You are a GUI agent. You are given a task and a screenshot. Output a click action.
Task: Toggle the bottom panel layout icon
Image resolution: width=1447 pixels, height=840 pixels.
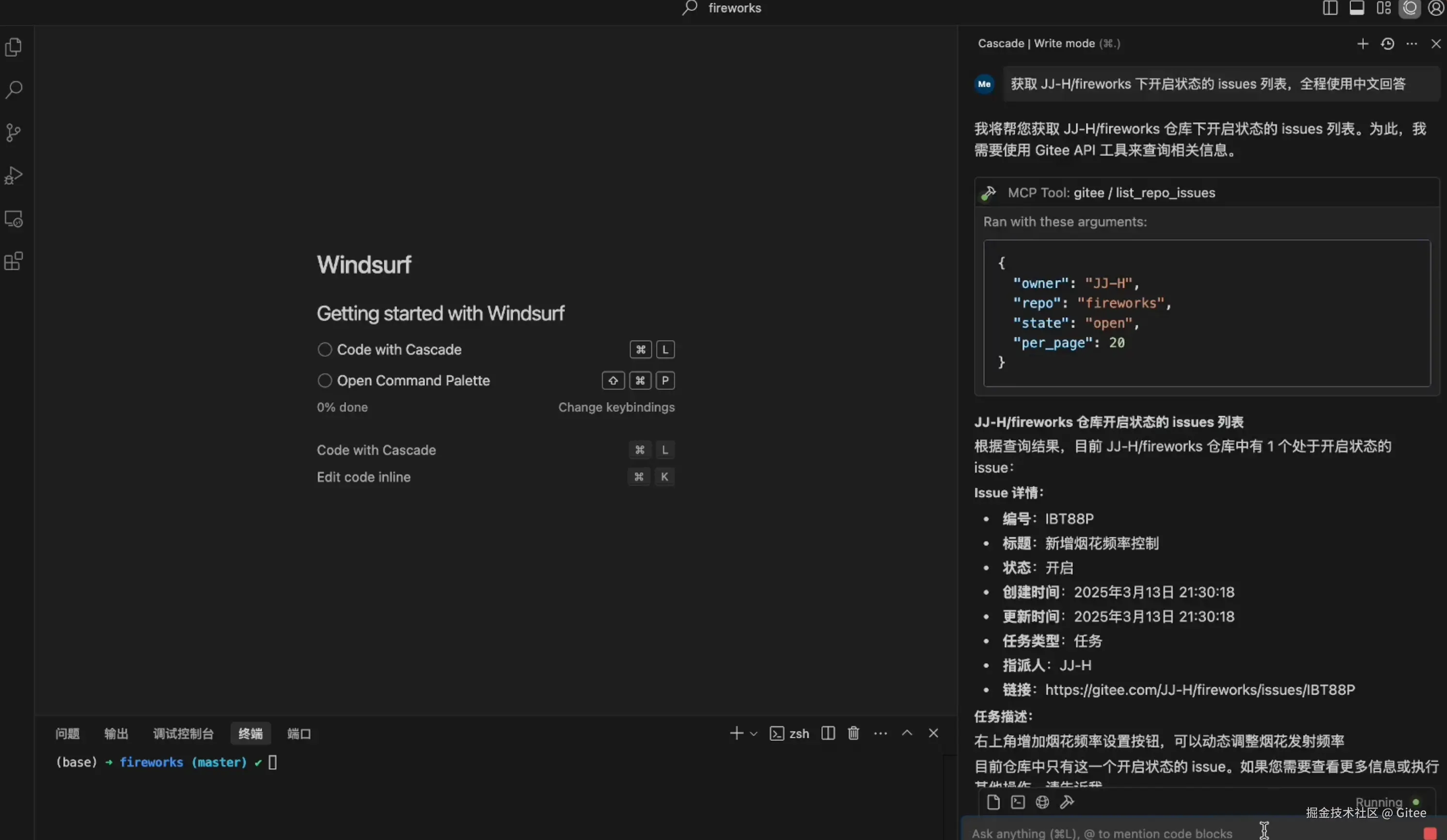tap(1356, 8)
